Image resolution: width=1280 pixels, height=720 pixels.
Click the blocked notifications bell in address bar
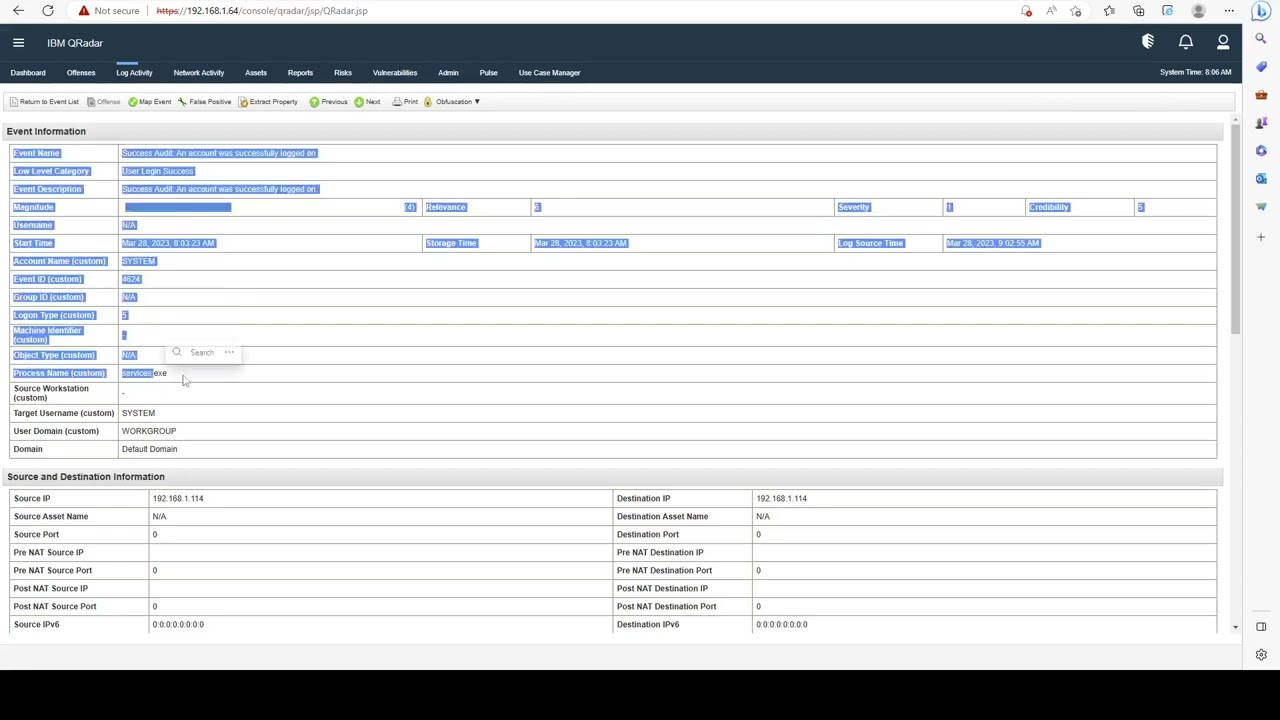point(1026,11)
